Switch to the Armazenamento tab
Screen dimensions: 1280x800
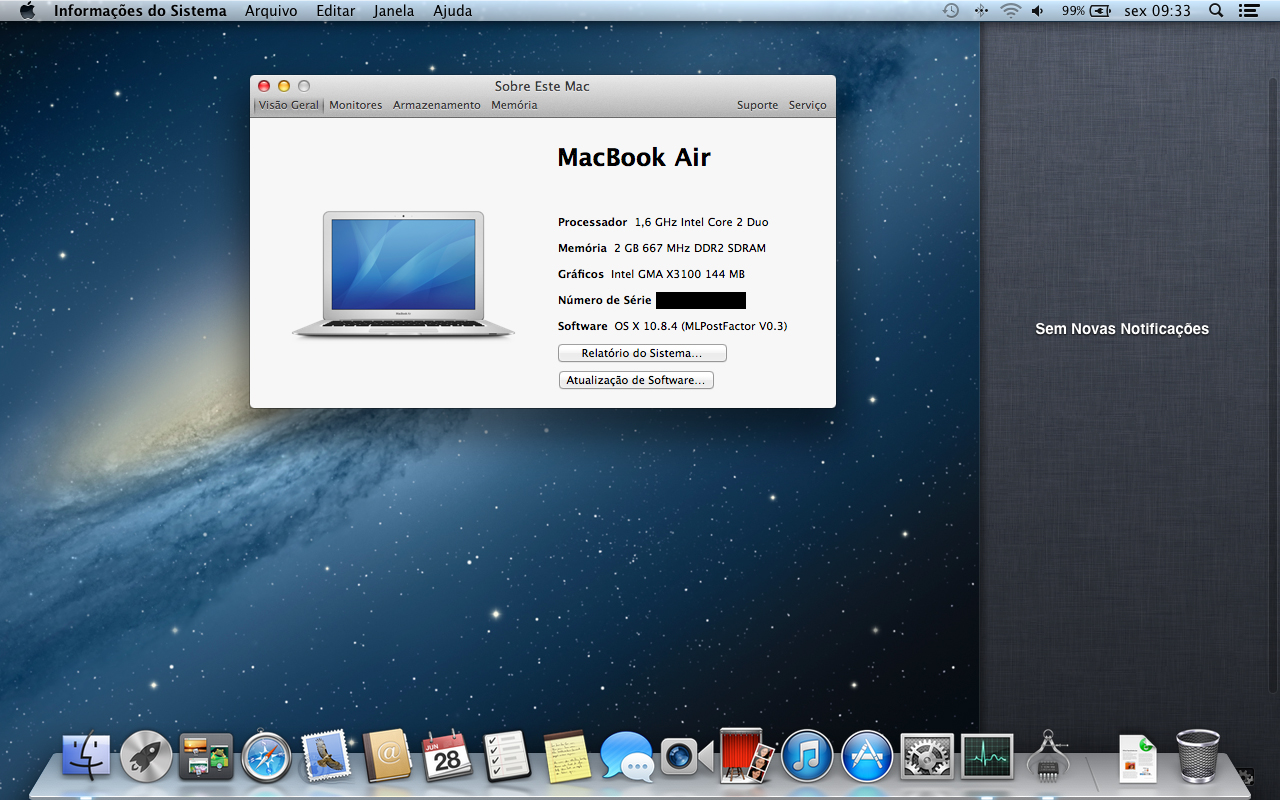(437, 105)
